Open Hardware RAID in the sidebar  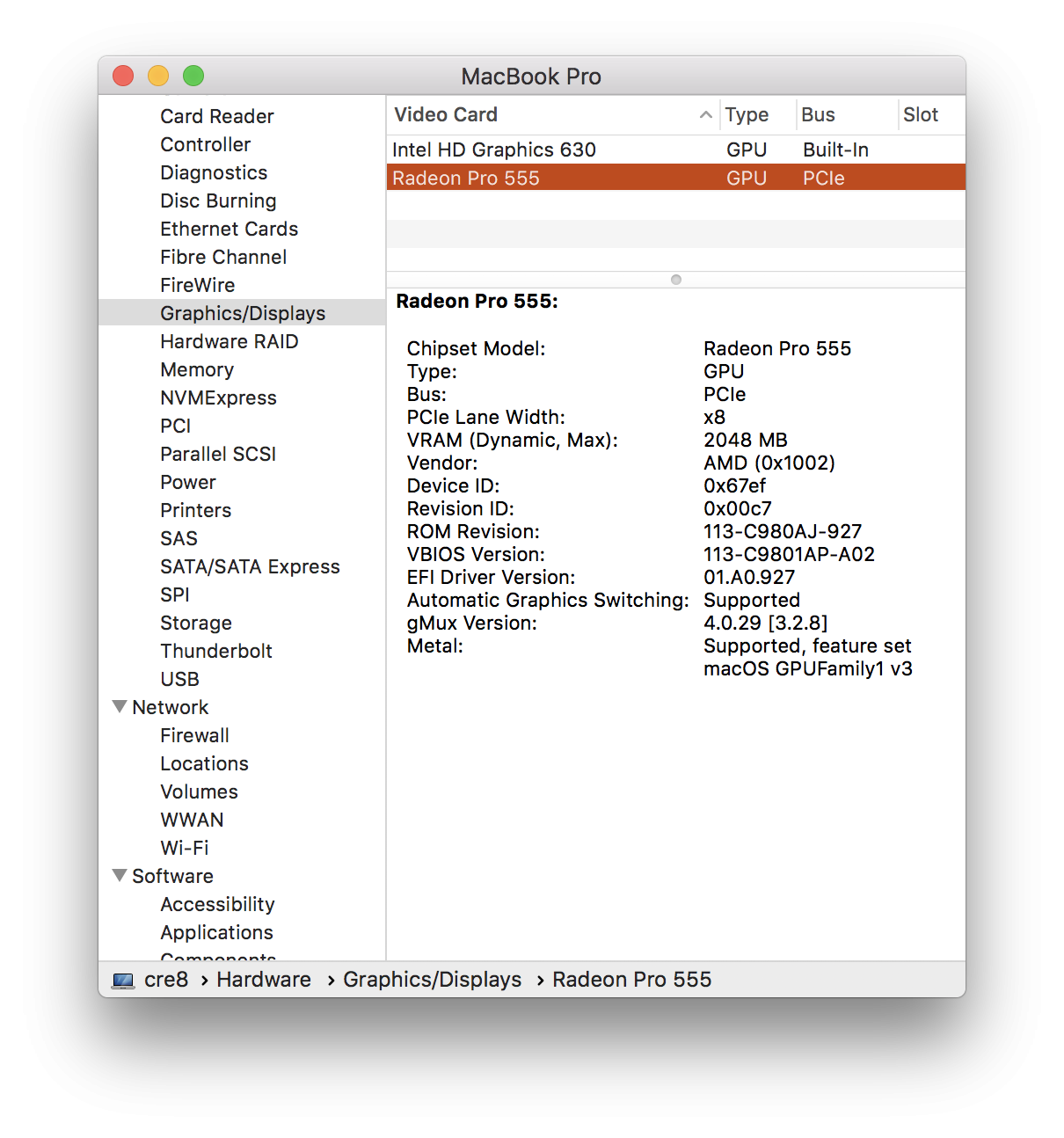coord(230,341)
